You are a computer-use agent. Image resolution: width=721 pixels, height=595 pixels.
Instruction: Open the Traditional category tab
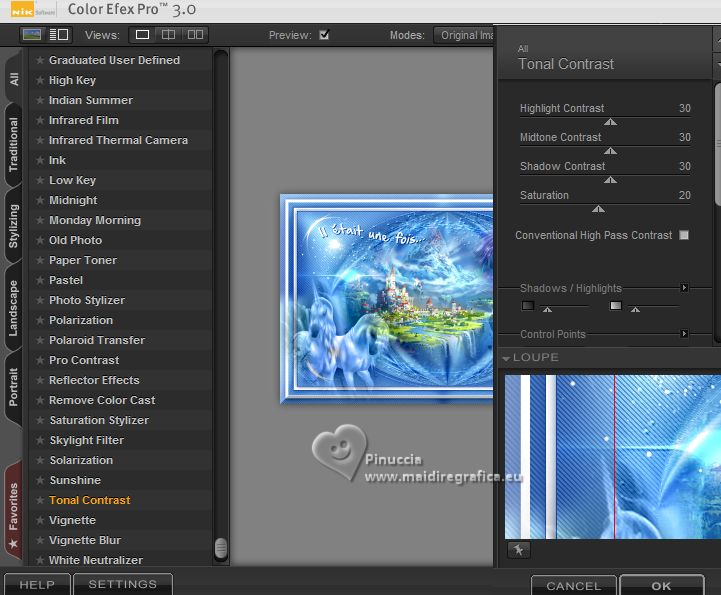click(14, 144)
